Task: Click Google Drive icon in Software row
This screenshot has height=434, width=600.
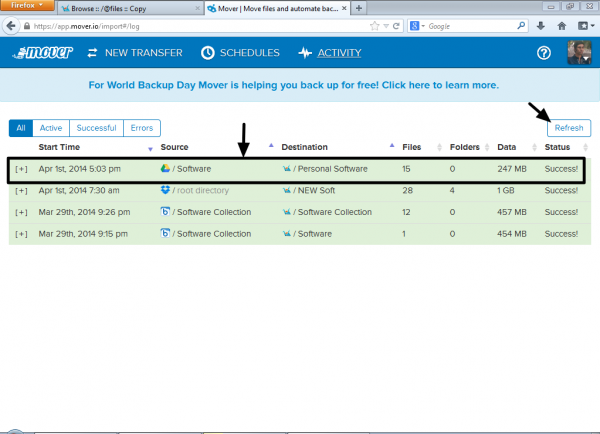Action: tap(166, 169)
